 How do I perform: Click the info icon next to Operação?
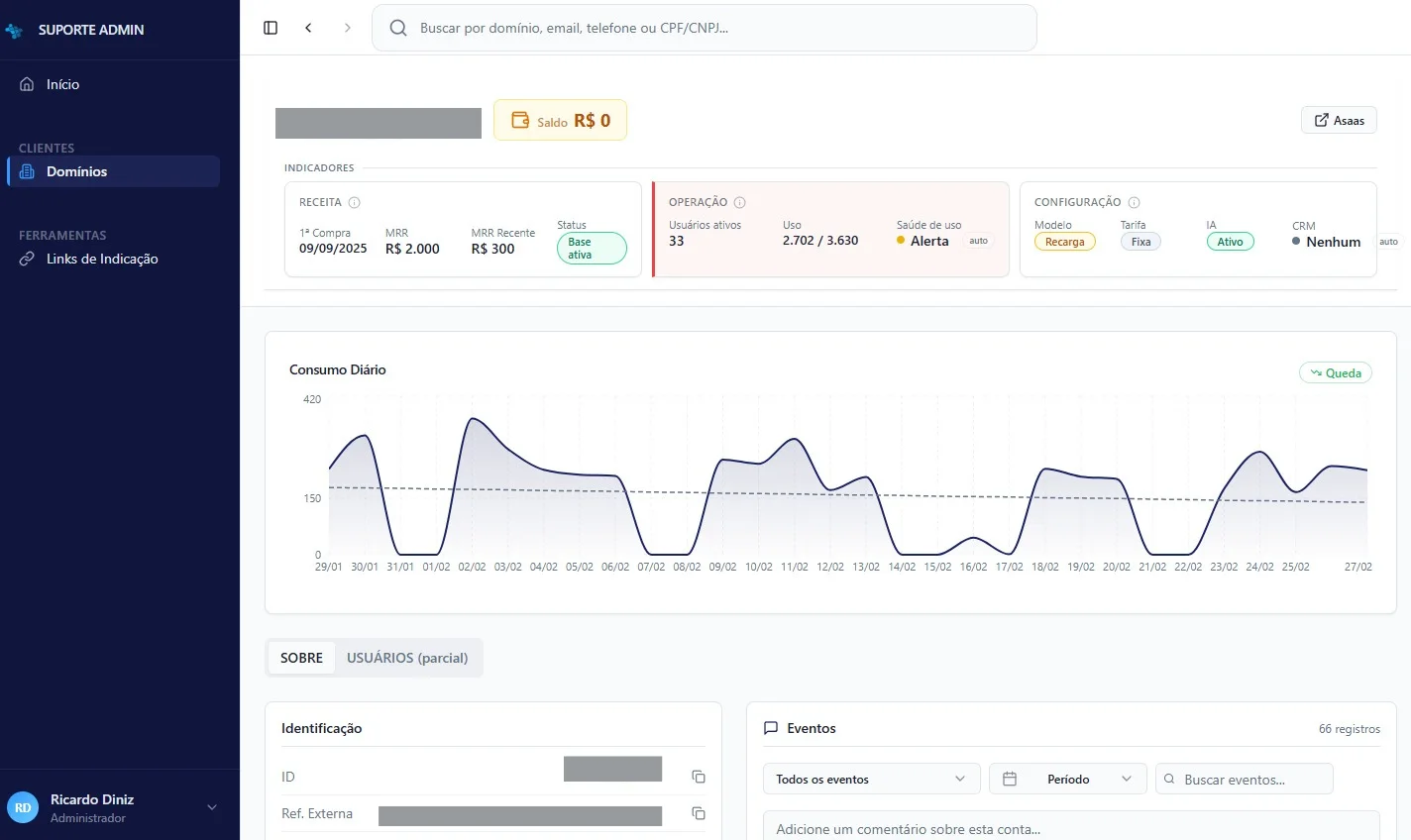click(x=739, y=202)
